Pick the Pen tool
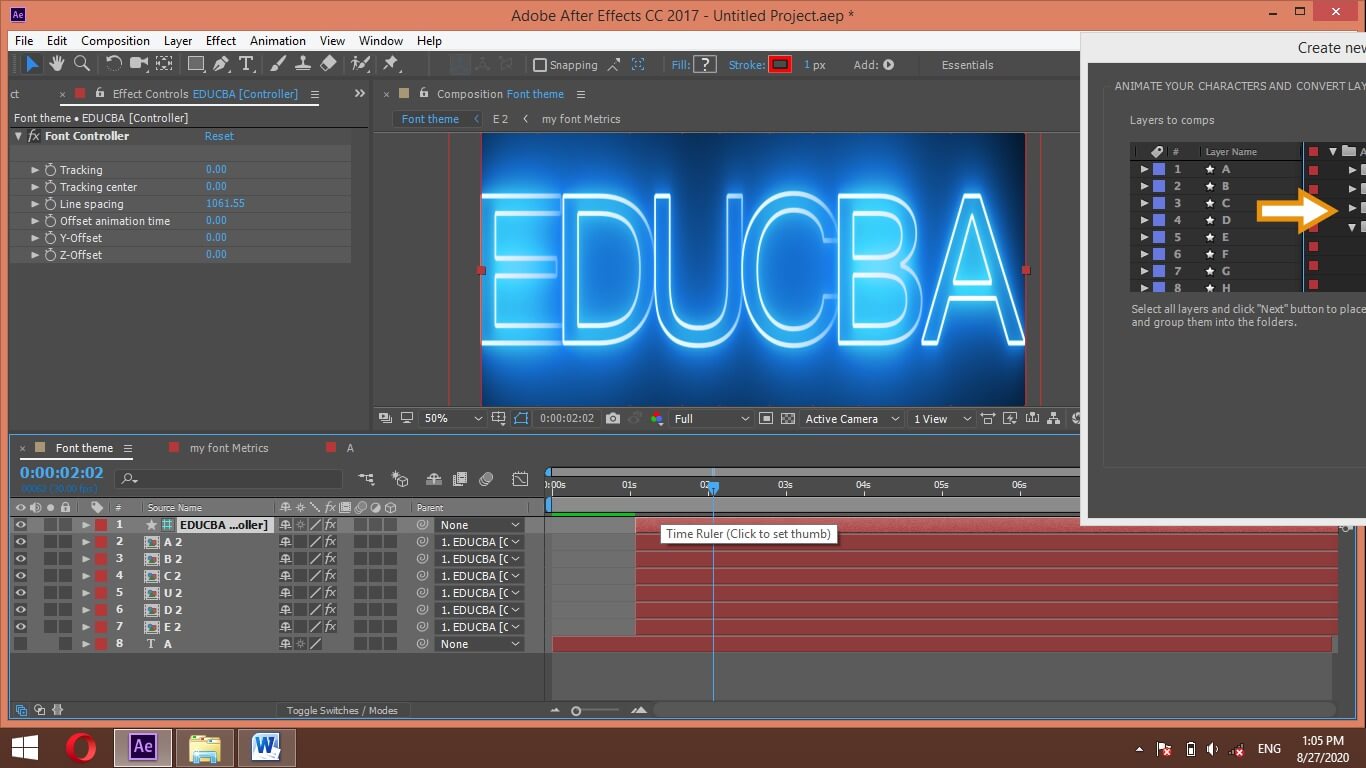The image size is (1366, 768). 219,64
